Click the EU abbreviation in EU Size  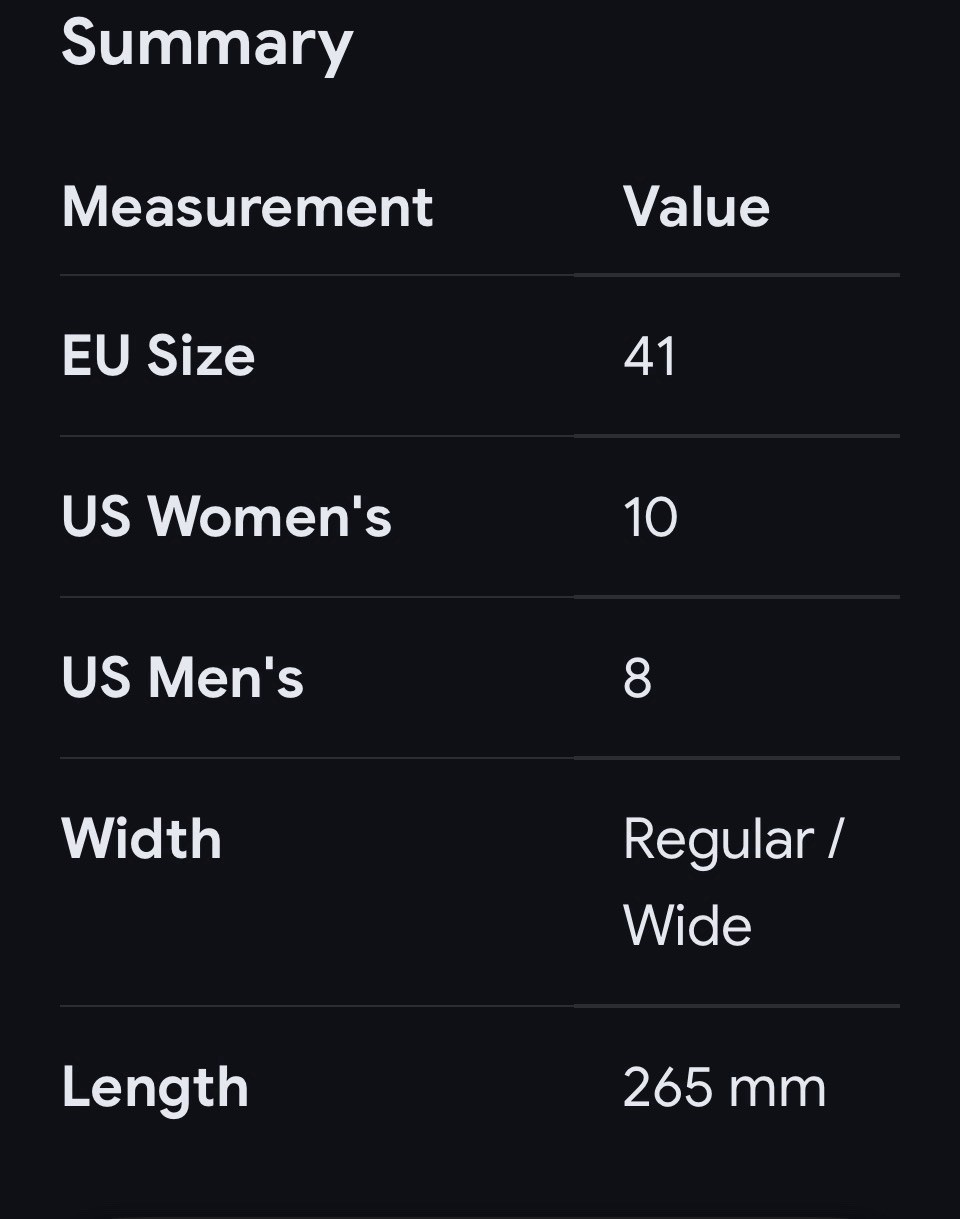(96, 356)
